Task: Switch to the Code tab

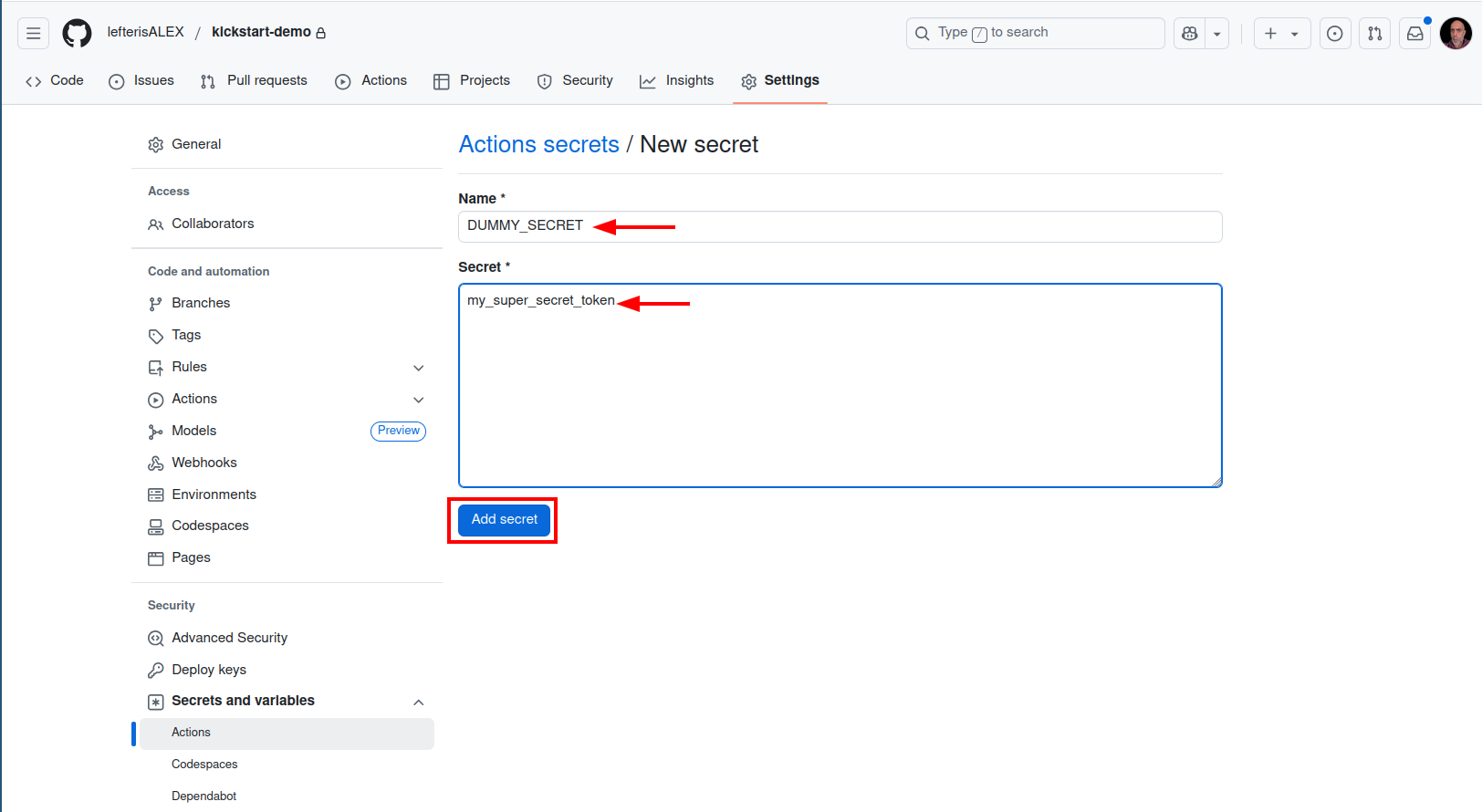Action: coord(55,80)
